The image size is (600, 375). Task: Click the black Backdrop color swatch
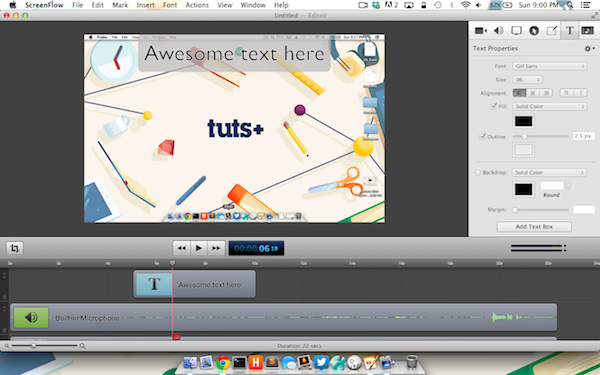pos(523,189)
